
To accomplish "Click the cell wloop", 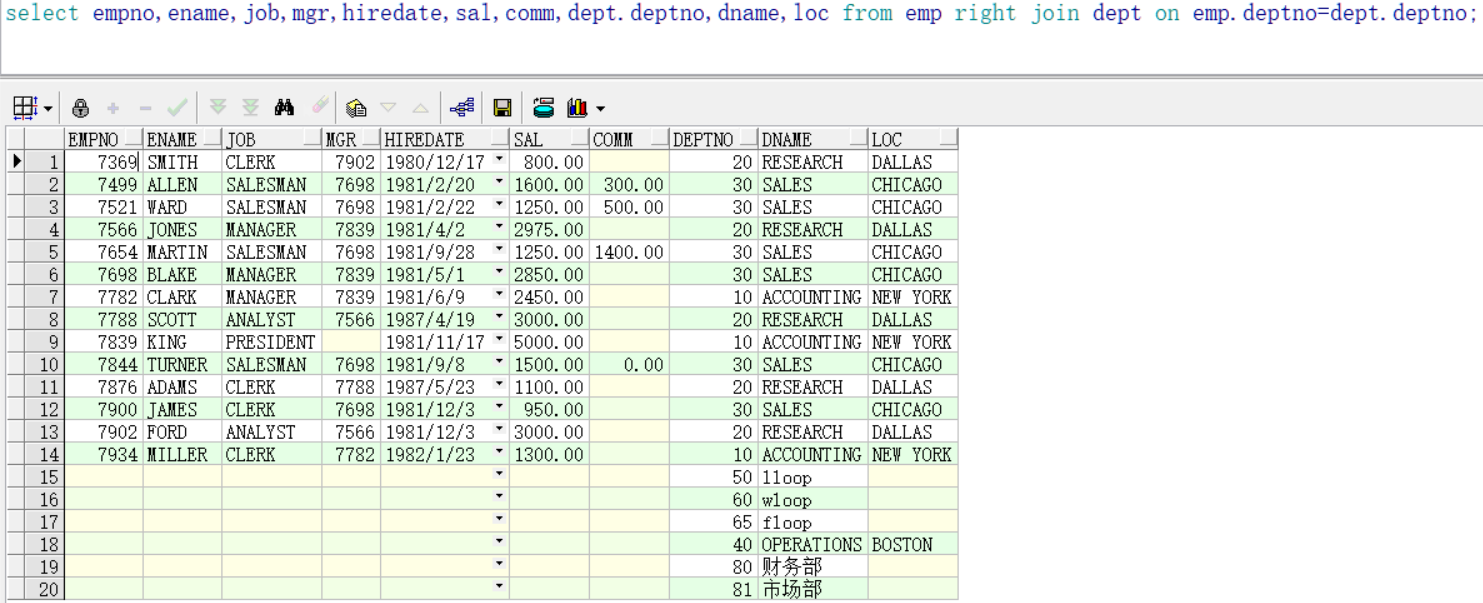I will point(812,499).
